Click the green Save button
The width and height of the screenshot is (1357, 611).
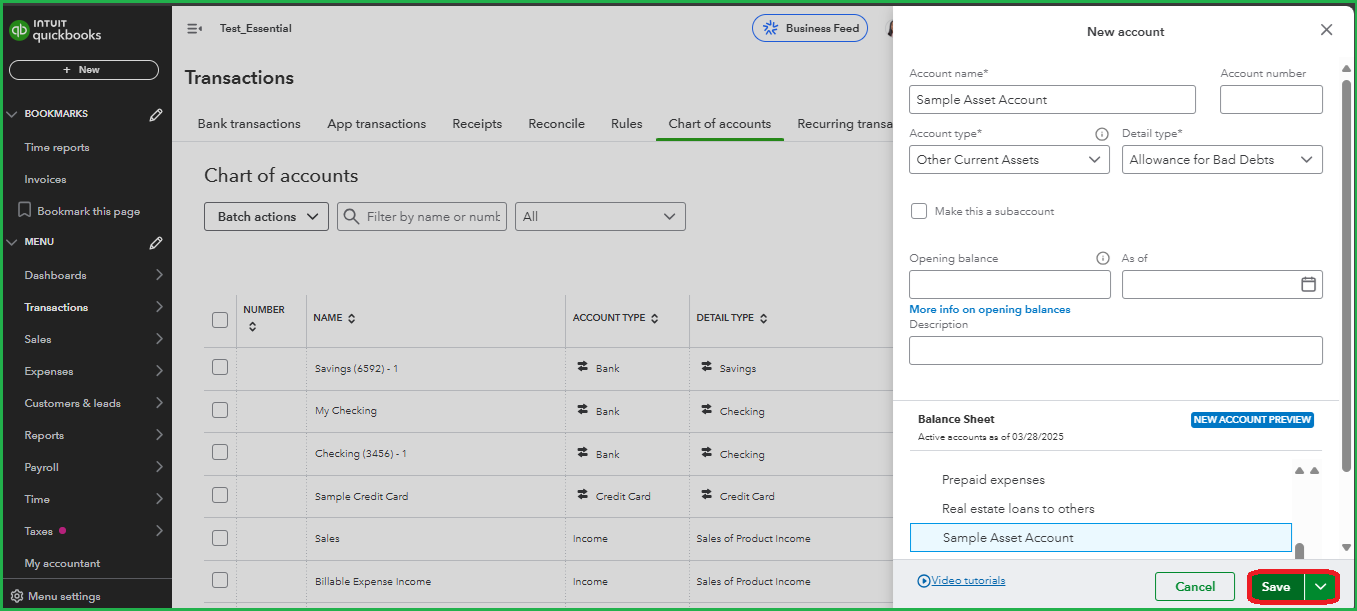(x=1275, y=586)
